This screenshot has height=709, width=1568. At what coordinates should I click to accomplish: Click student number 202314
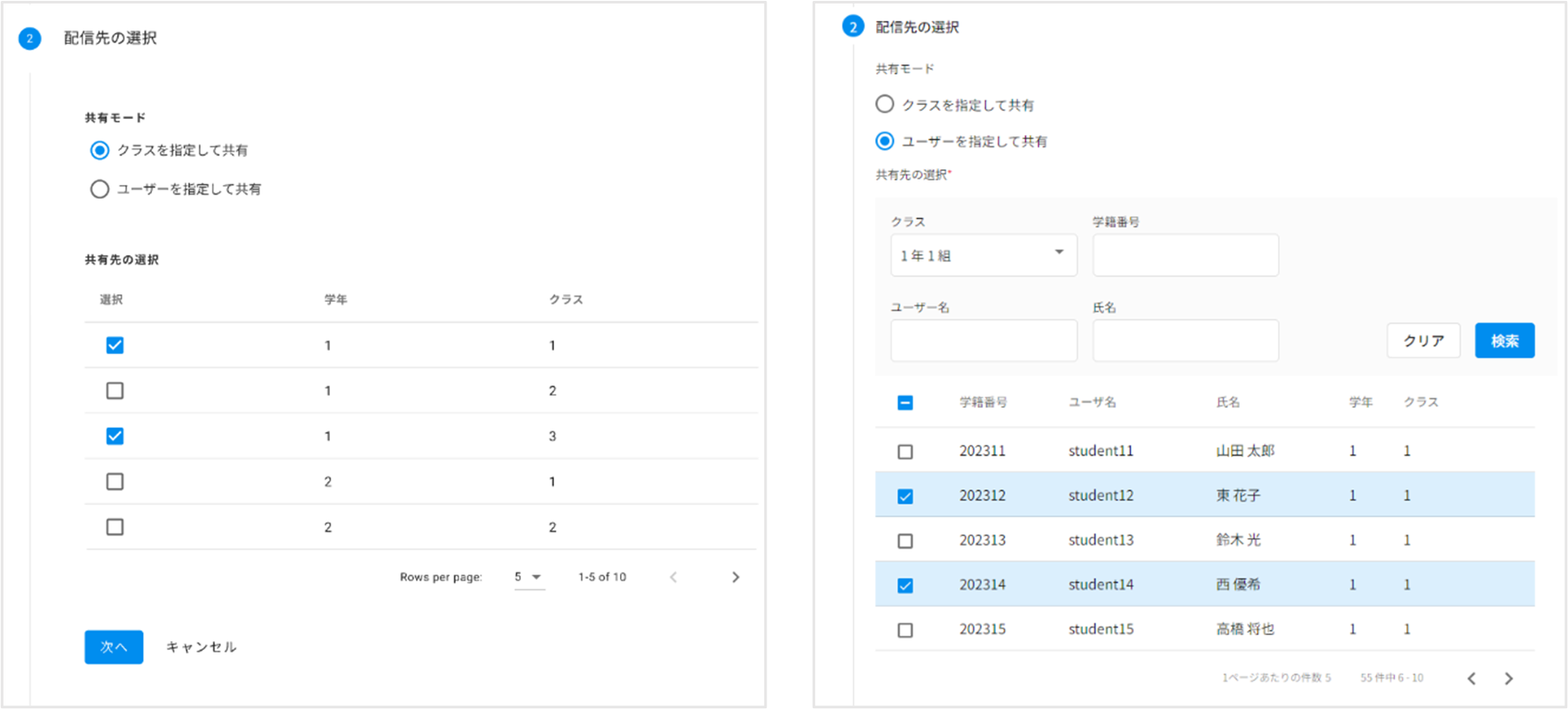tap(982, 585)
